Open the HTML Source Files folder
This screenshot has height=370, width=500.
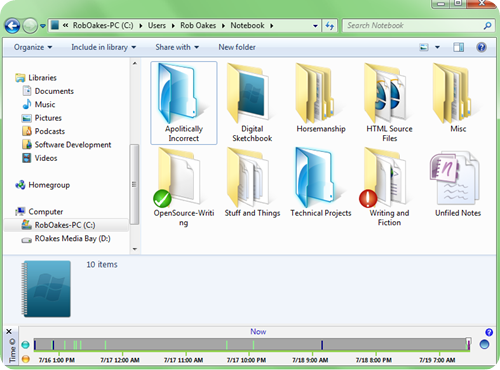(389, 103)
